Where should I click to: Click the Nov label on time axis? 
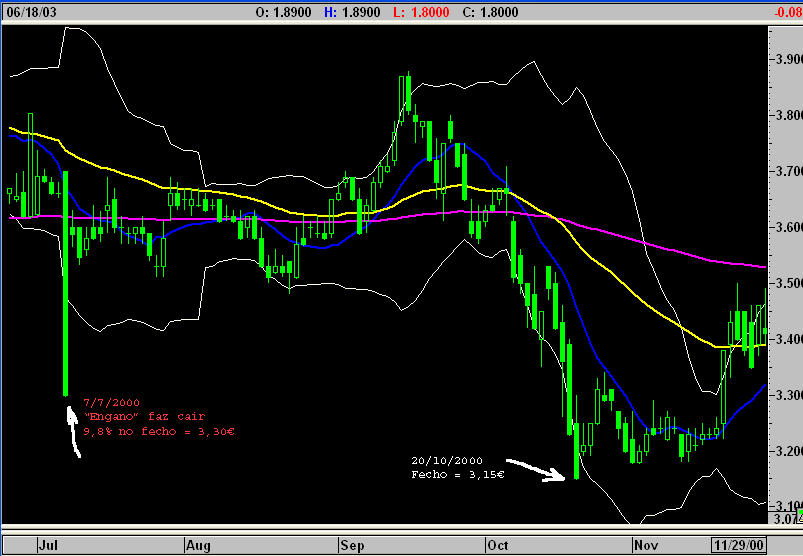[646, 545]
